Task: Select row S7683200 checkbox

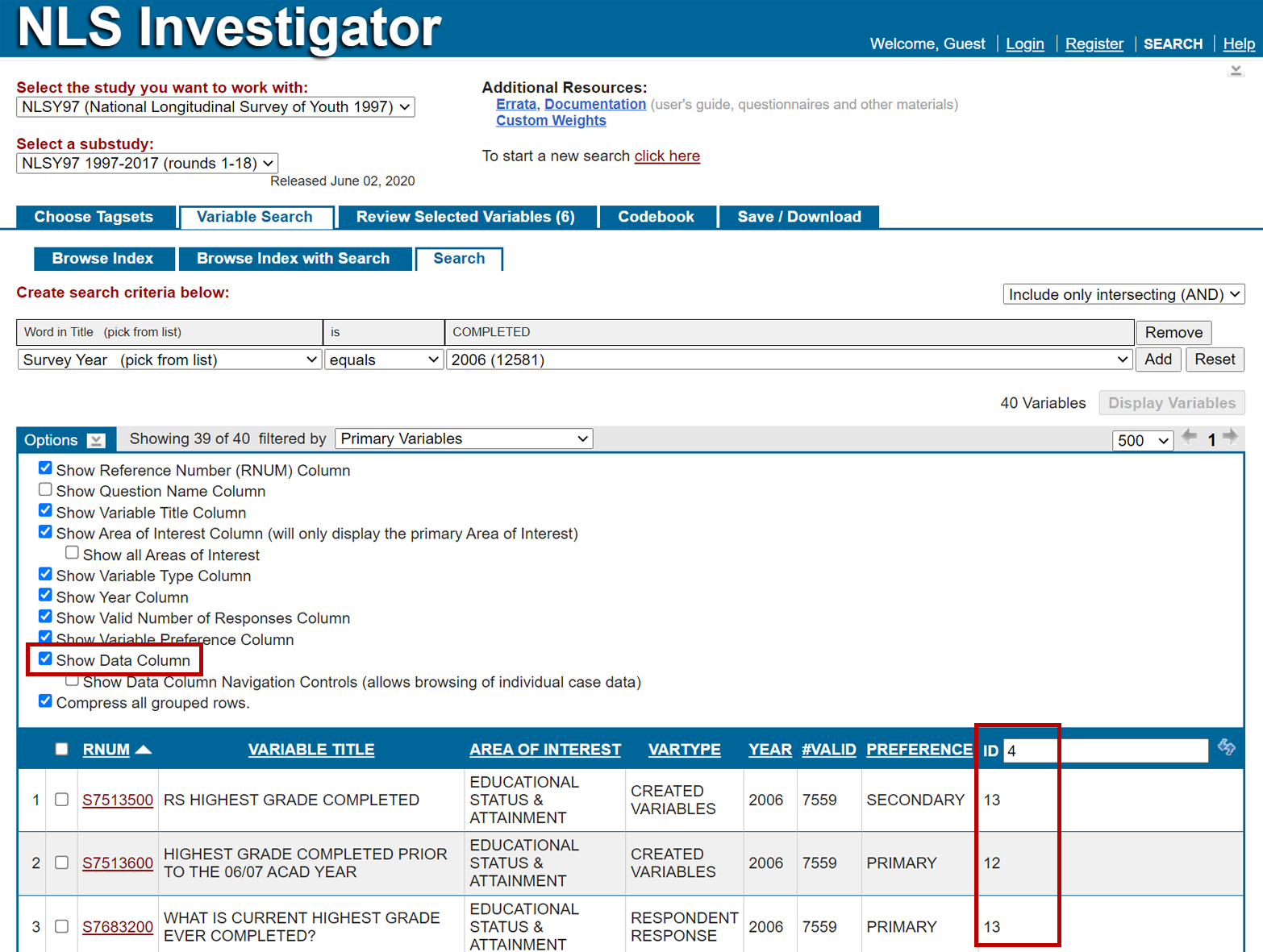Action: coord(61,926)
